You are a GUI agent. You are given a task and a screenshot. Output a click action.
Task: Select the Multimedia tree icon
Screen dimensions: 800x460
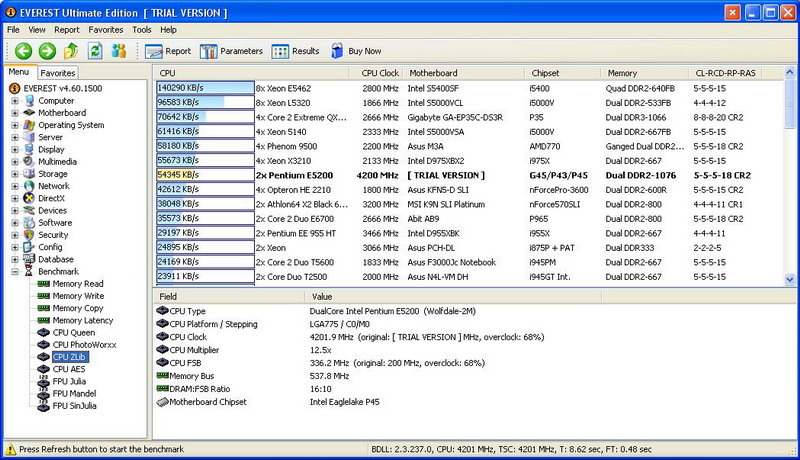pos(29,162)
